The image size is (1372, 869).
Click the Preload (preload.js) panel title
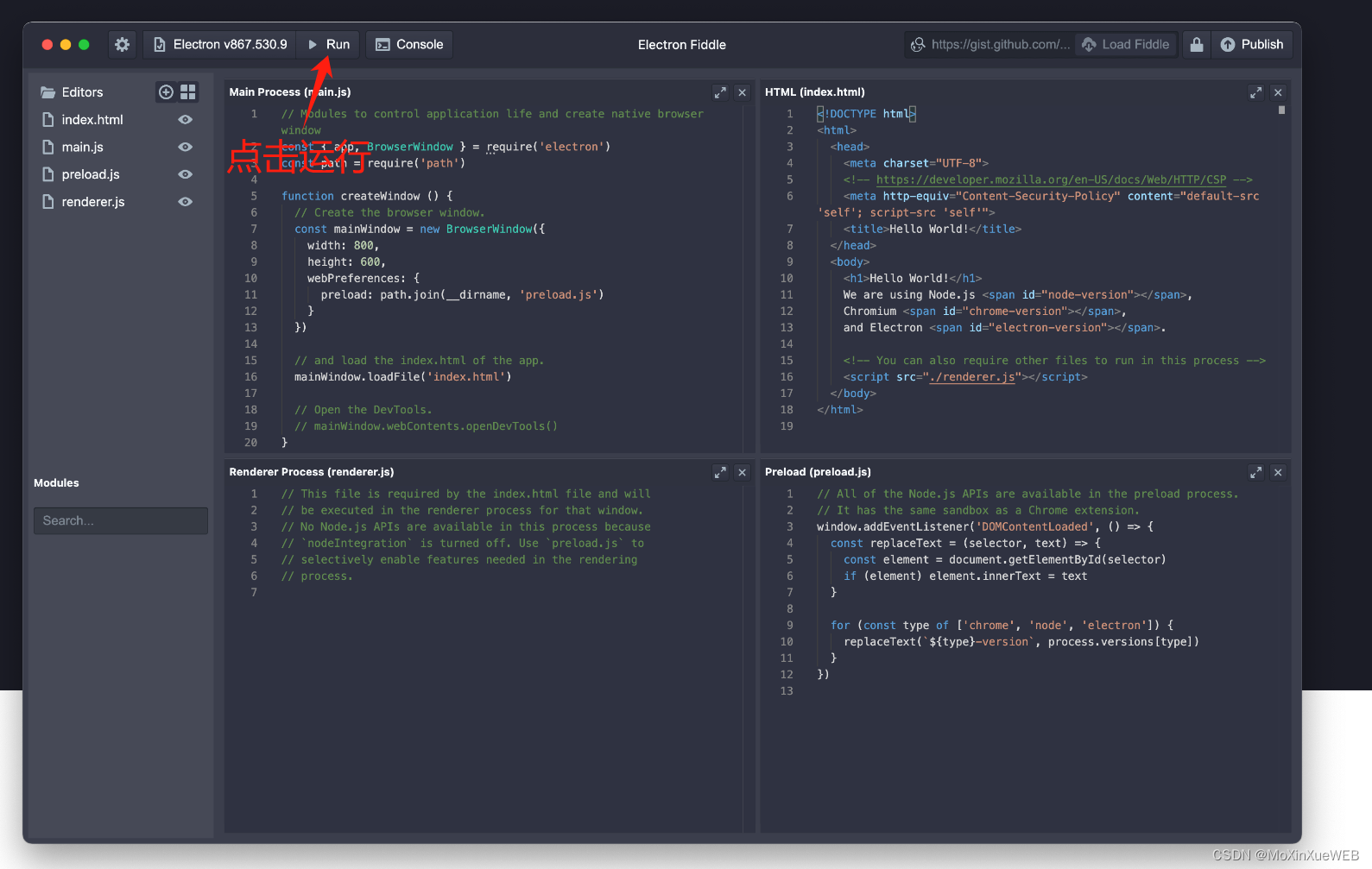[818, 472]
